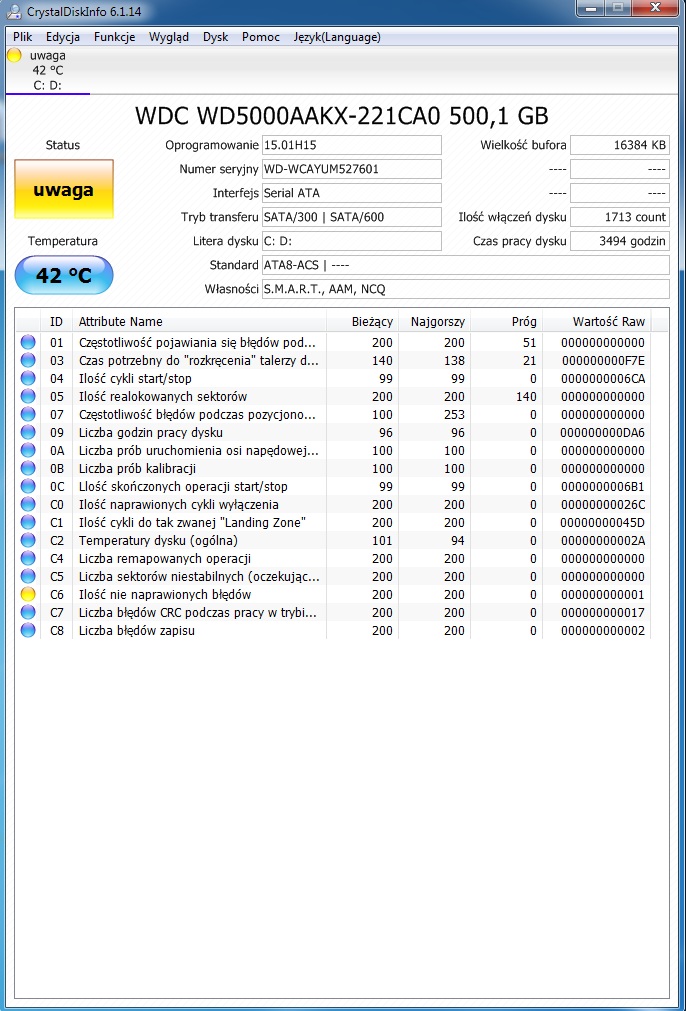Select the Liczba remapowanych operacji row name

[164, 558]
